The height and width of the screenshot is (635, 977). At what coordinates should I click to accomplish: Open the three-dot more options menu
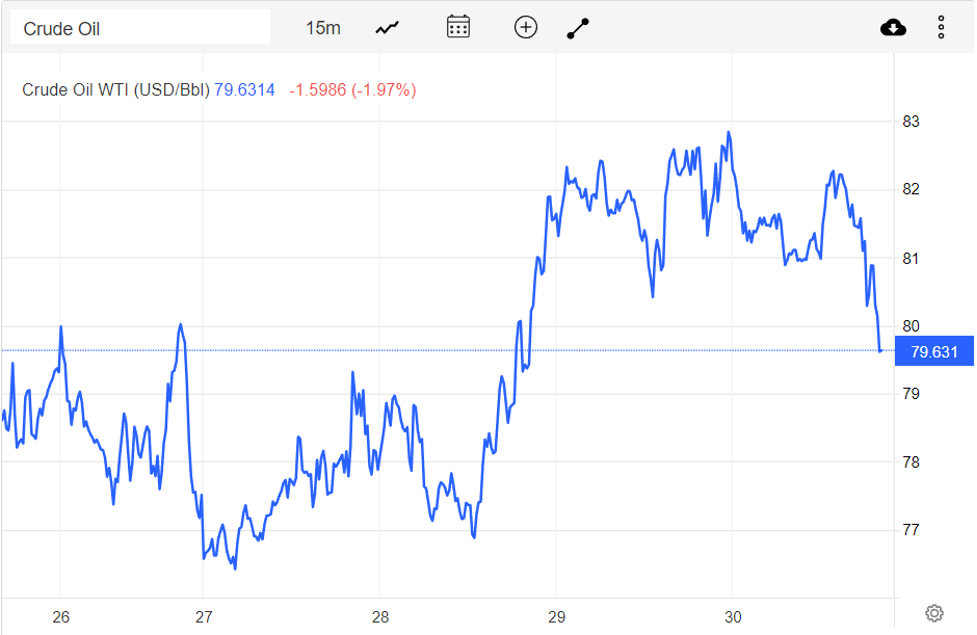coord(941,27)
